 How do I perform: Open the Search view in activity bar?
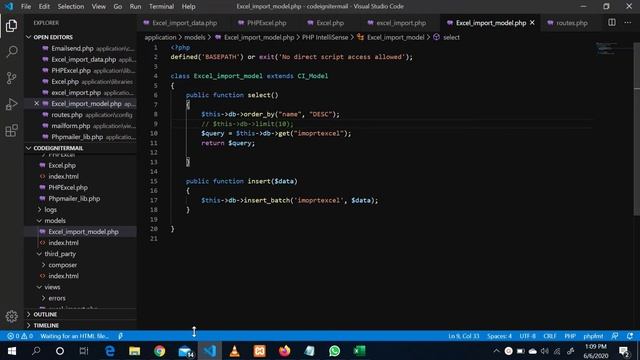pos(11,51)
